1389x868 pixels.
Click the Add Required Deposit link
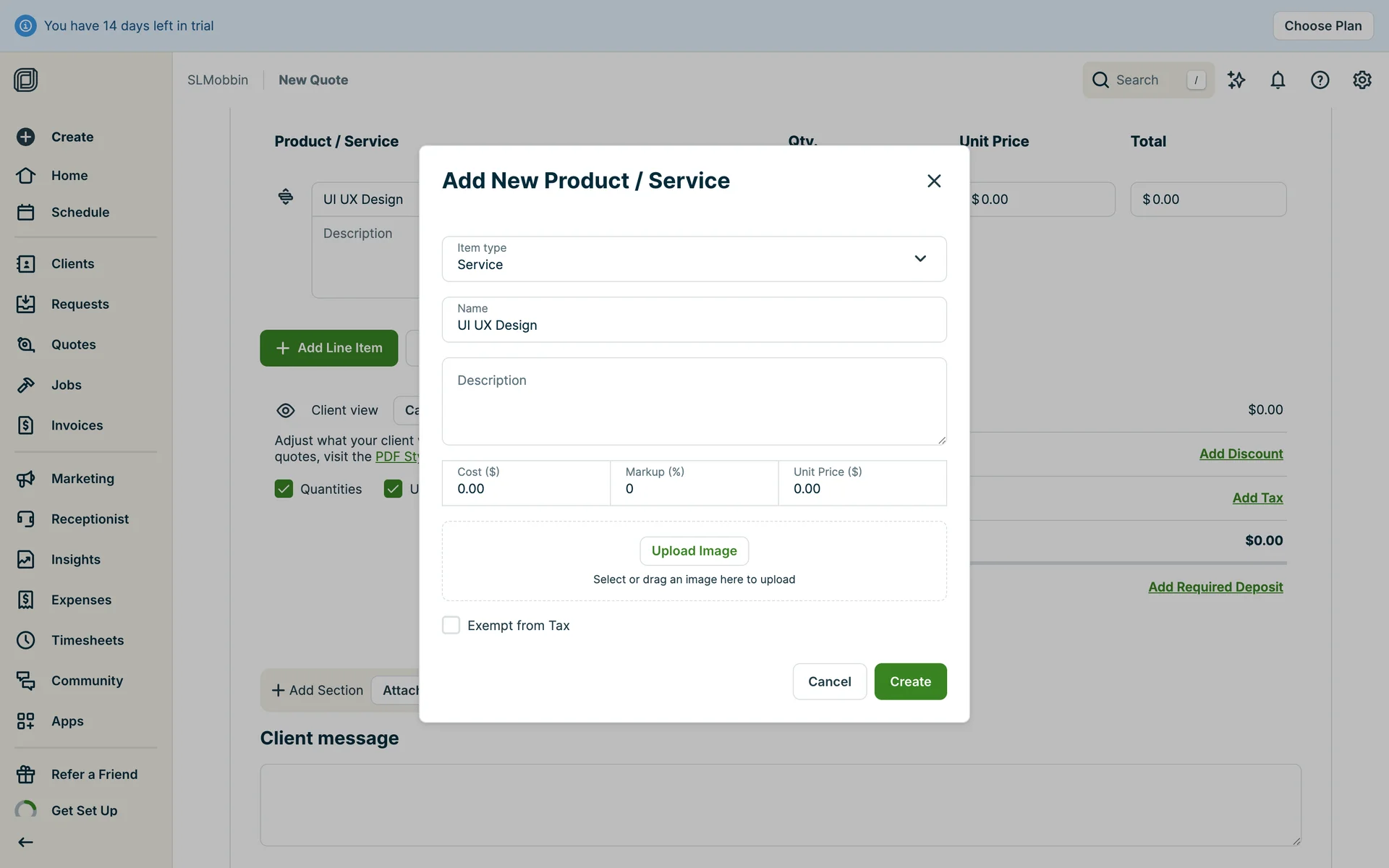pyautogui.click(x=1215, y=587)
